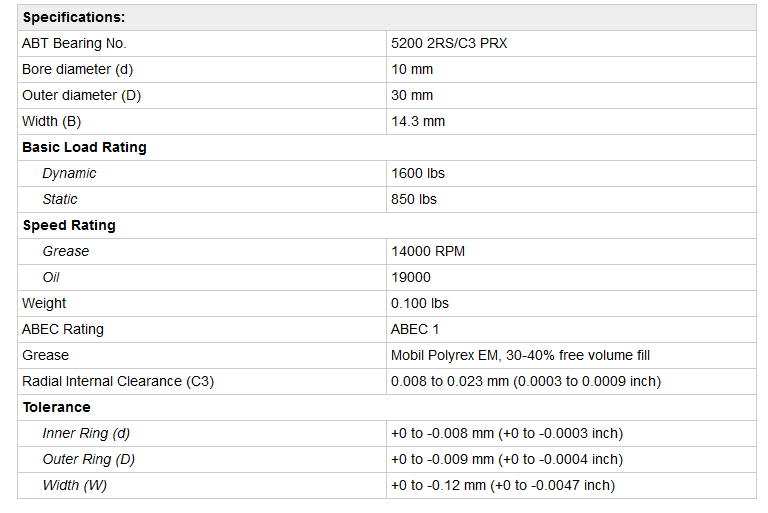Select the Weight 0.100 lbs value
This screenshot has height=513, width=768.
pyautogui.click(x=420, y=303)
